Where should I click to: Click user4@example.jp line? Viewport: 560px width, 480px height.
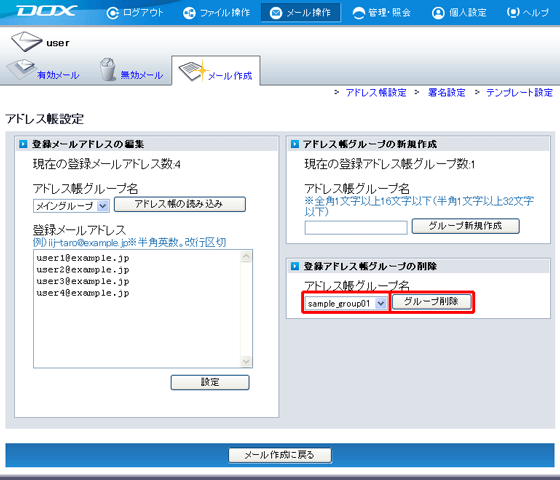click(x=82, y=293)
